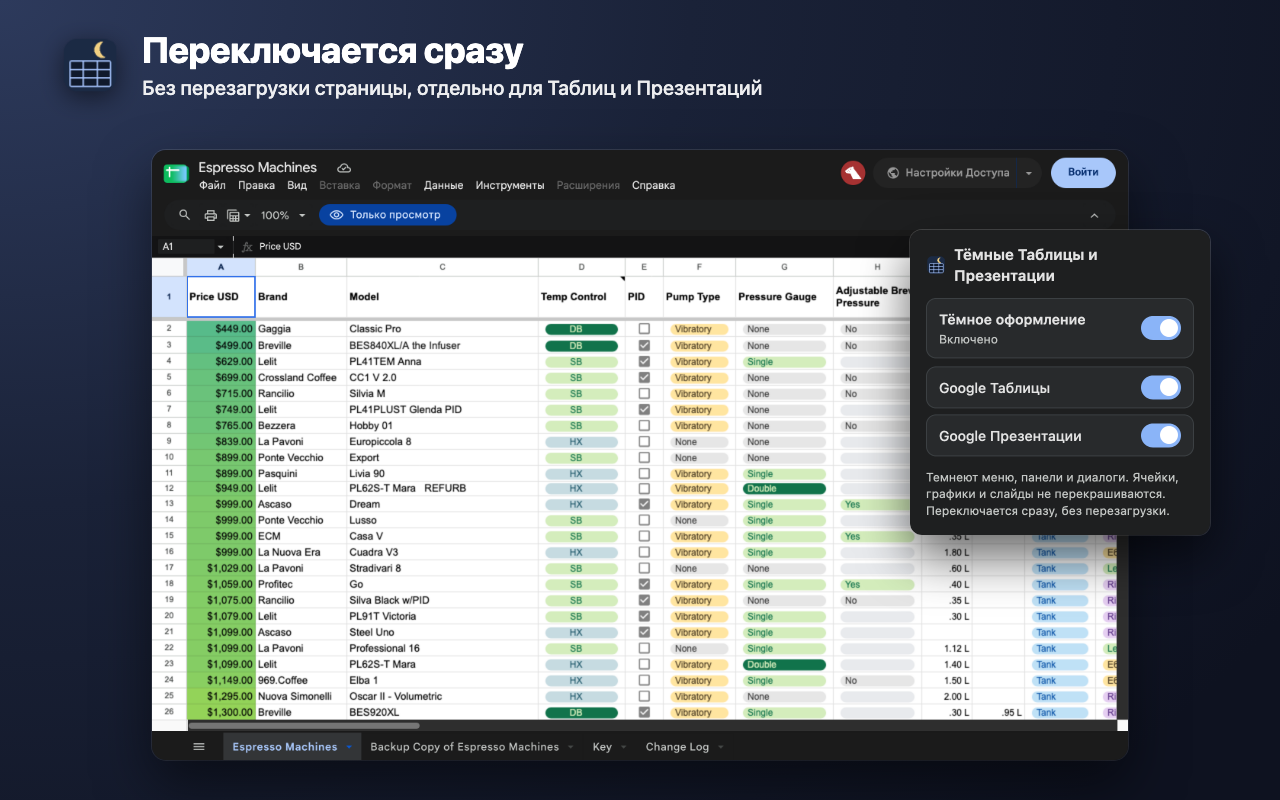Uncheck PID box for Breville BES840XL

pos(644,345)
